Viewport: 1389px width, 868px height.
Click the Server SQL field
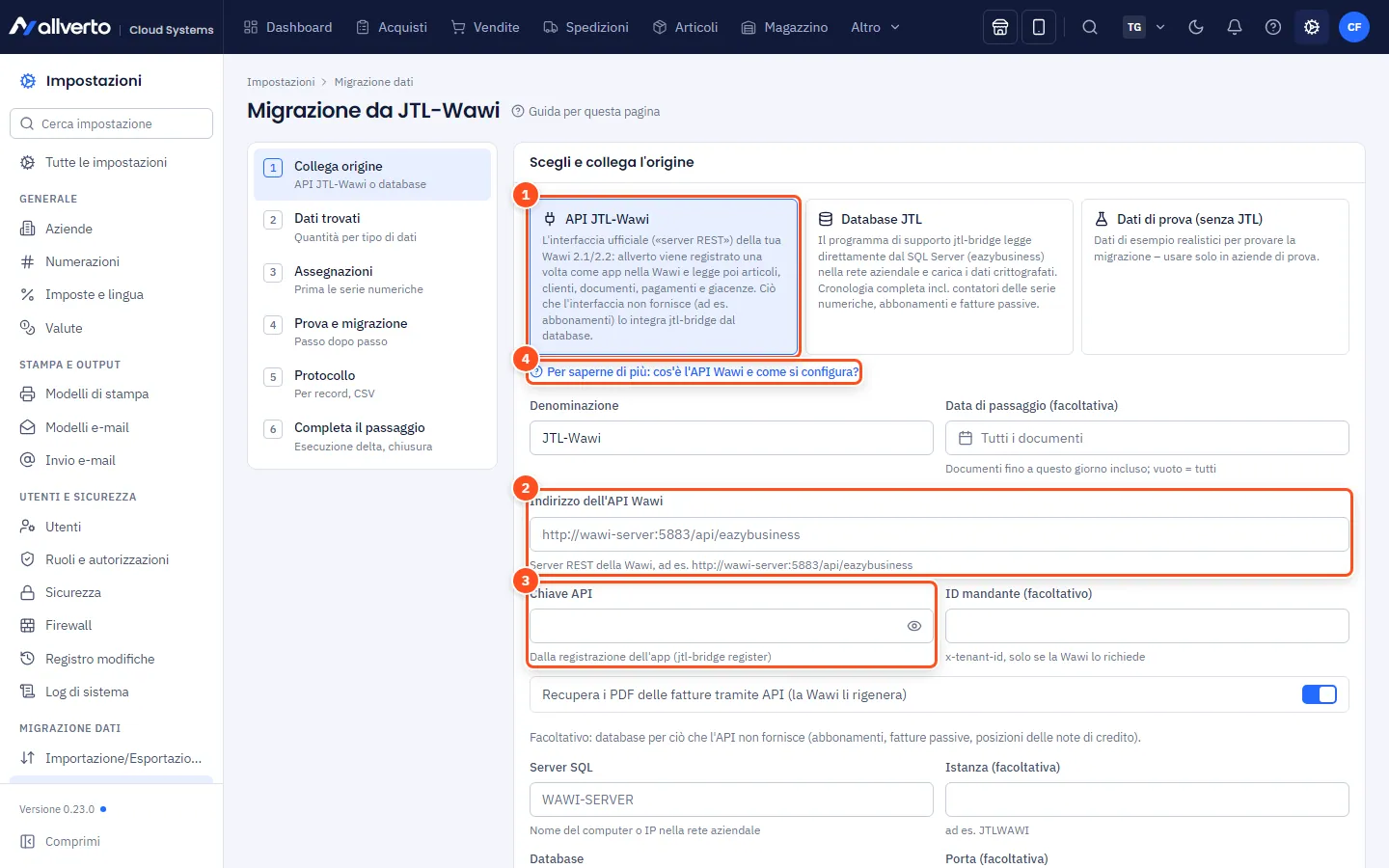tap(731, 800)
